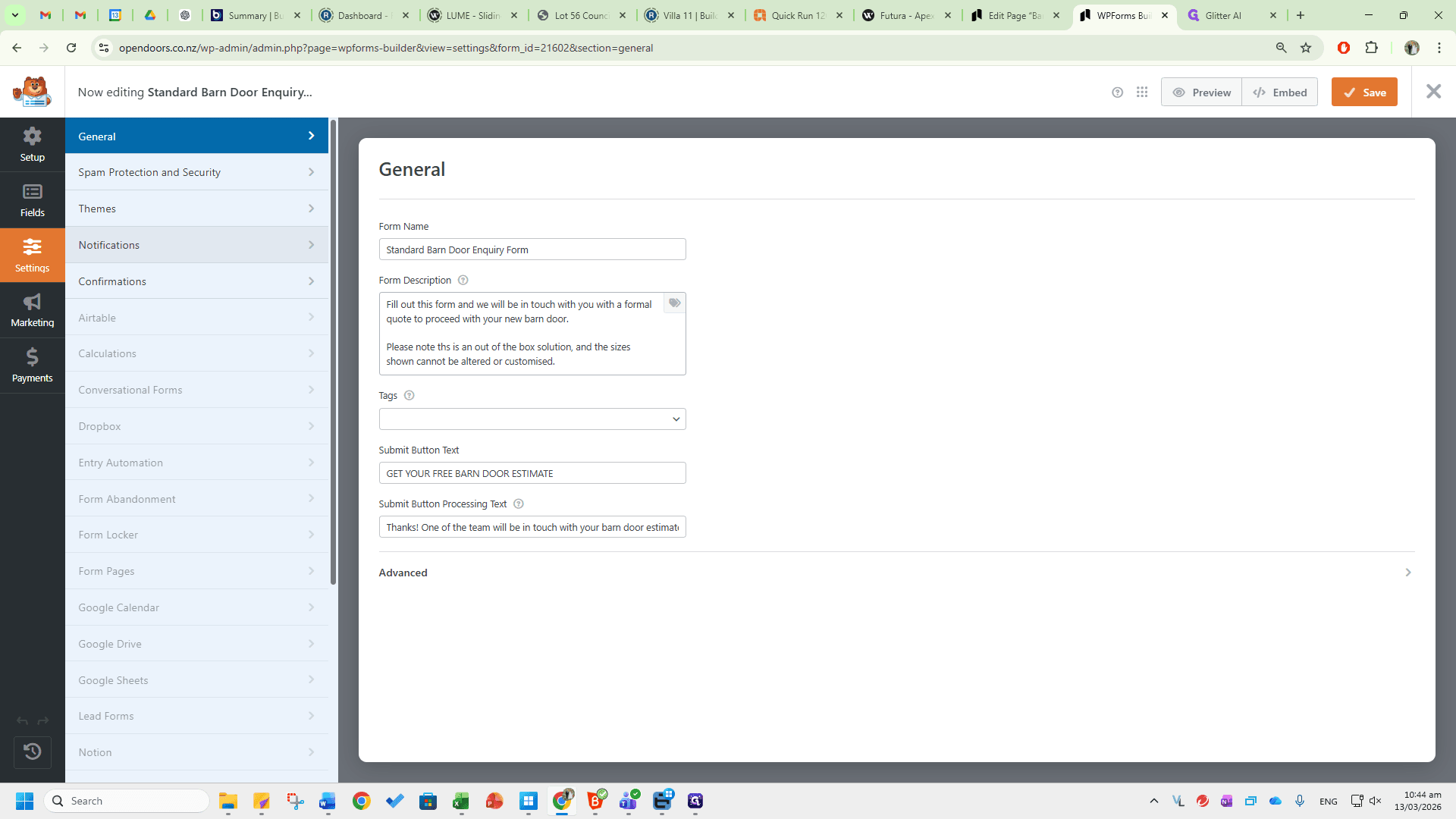Viewport: 1456px width, 819px height.
Task: Switch to the Quick Run browser tab
Action: [799, 15]
